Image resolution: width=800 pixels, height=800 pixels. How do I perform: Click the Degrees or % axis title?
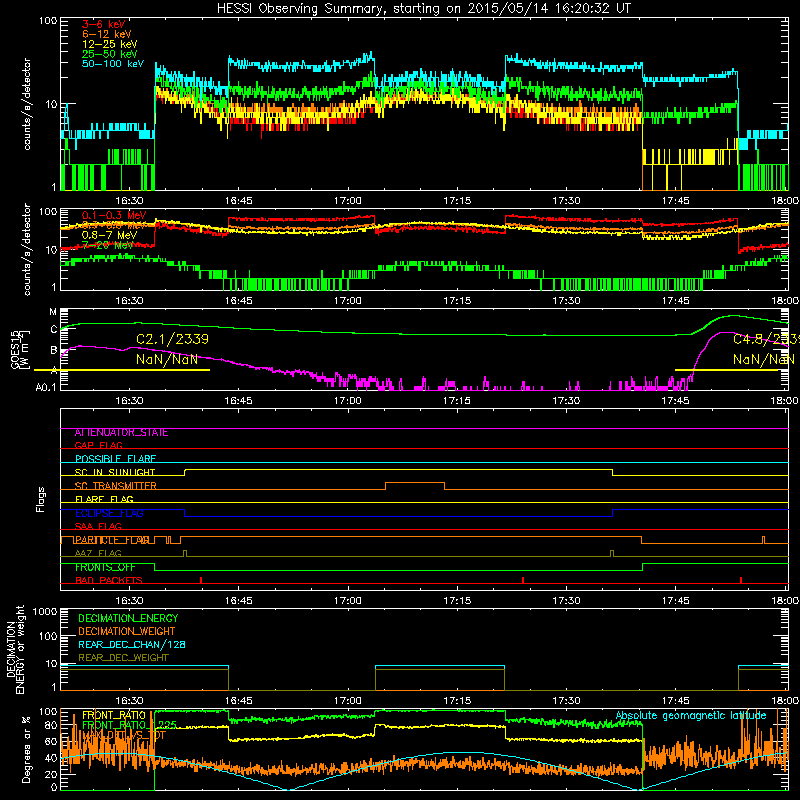click(x=26, y=749)
